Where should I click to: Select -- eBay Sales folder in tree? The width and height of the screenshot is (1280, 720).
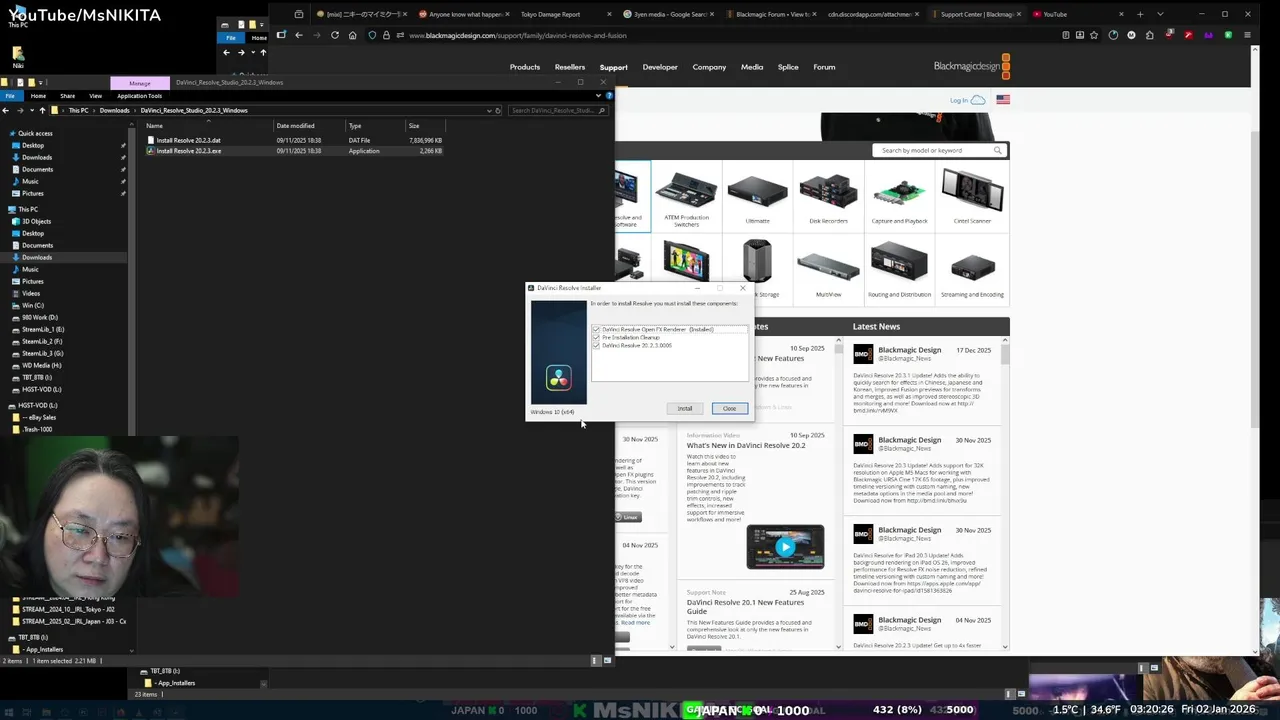39,417
